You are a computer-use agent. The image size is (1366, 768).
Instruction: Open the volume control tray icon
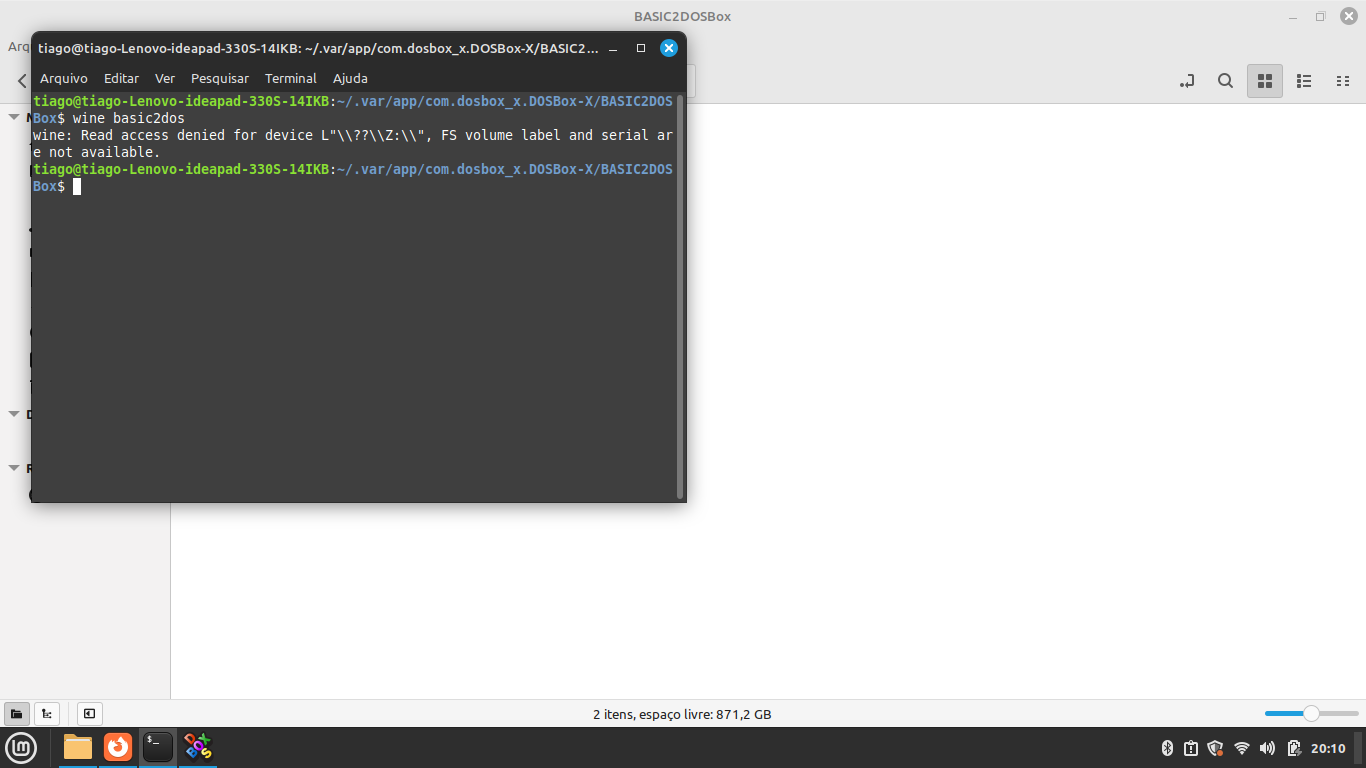tap(1267, 748)
